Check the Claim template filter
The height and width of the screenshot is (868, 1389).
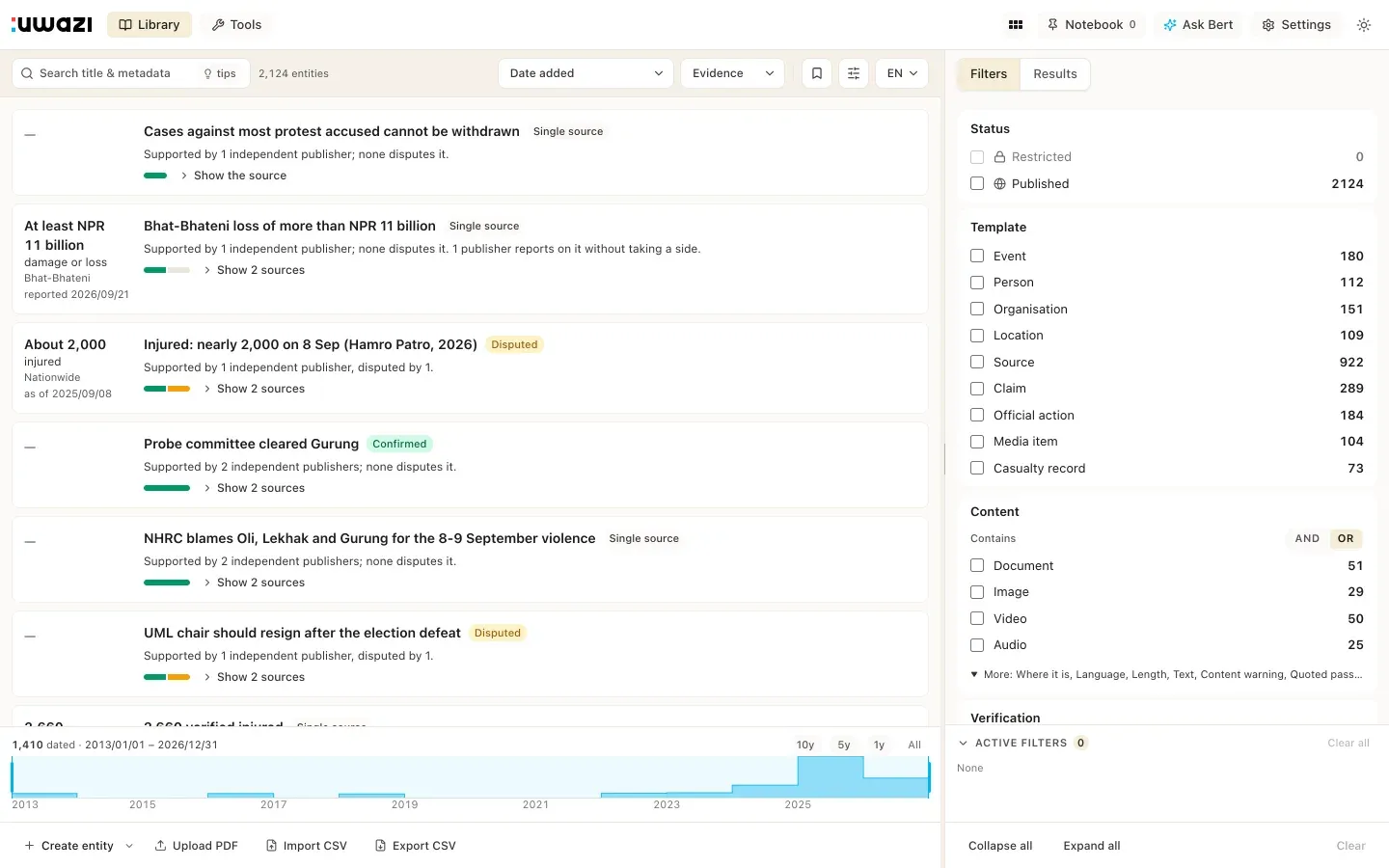pyautogui.click(x=977, y=388)
